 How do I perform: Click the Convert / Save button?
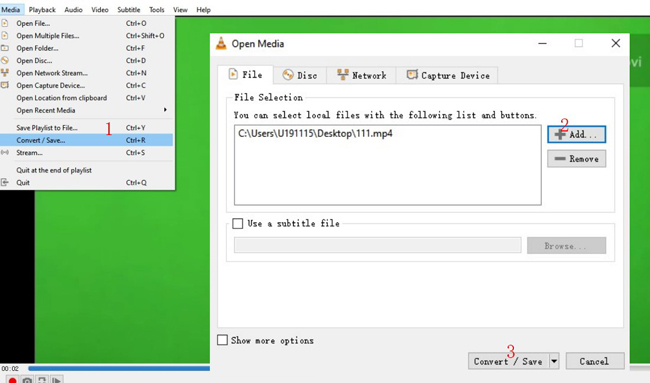pyautogui.click(x=508, y=361)
